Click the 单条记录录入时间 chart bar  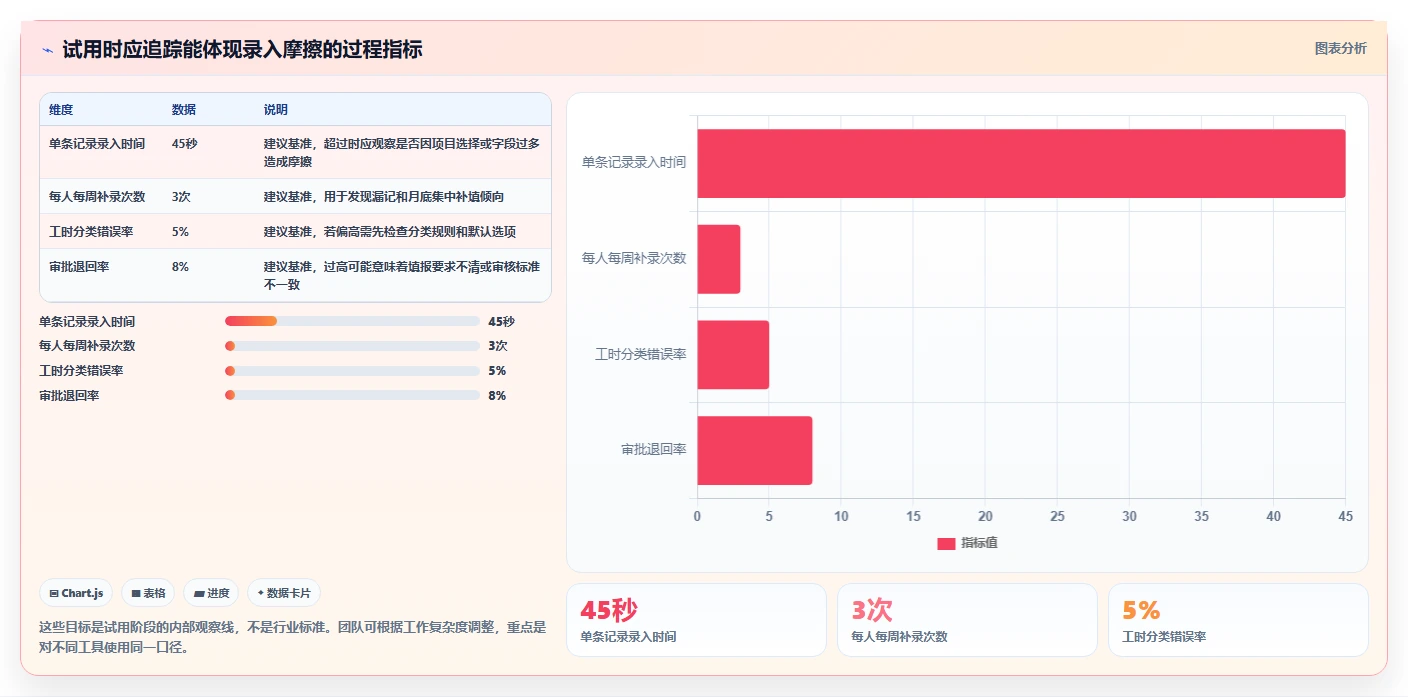coord(1021,163)
